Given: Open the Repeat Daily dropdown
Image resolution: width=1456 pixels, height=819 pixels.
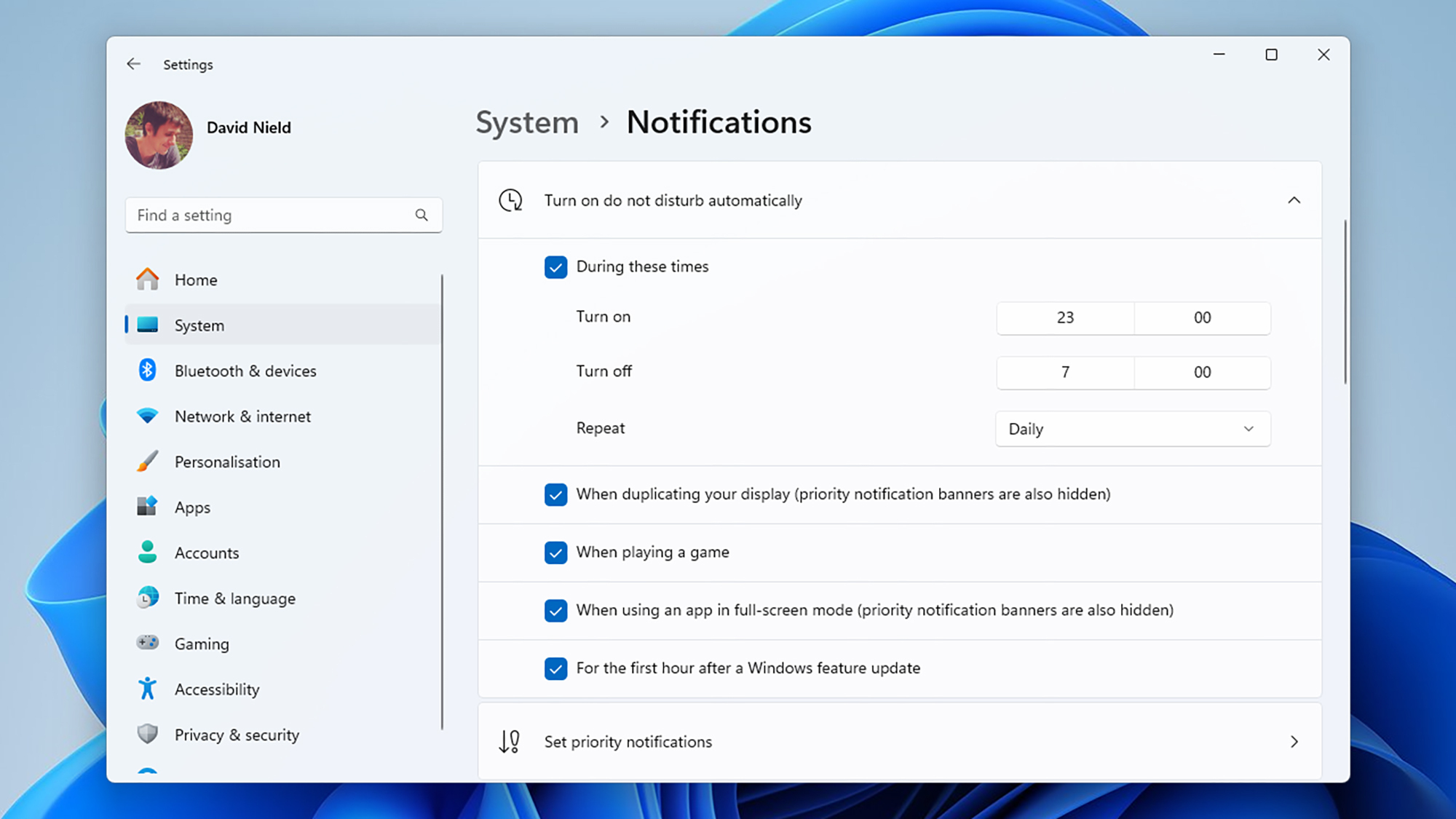Looking at the screenshot, I should [1133, 429].
